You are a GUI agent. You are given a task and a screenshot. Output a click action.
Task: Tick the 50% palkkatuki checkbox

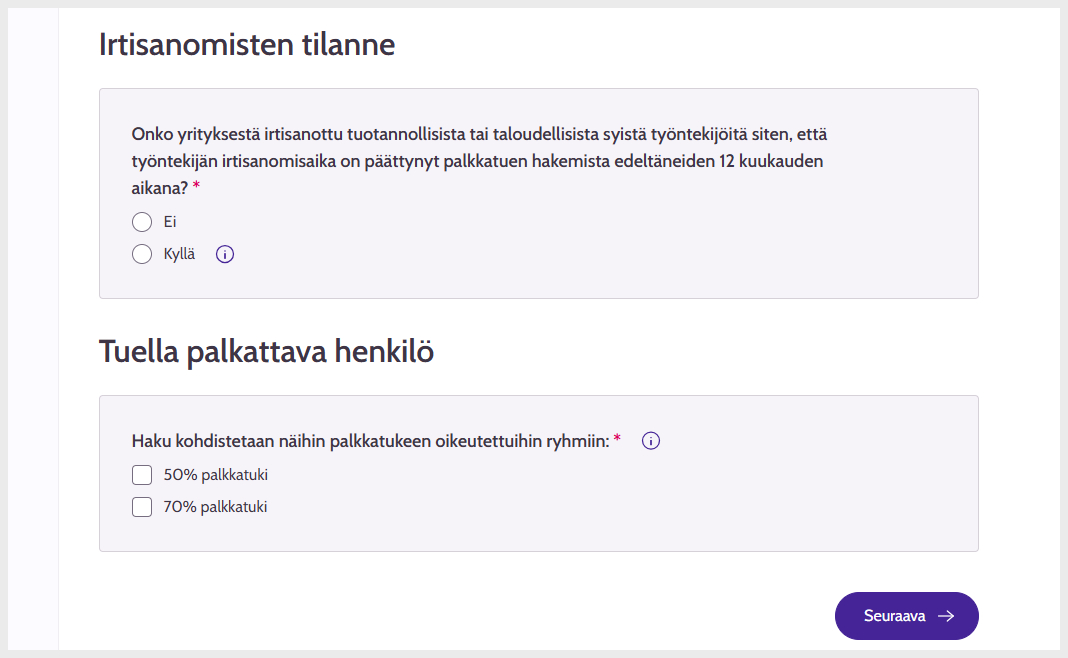pyautogui.click(x=142, y=475)
